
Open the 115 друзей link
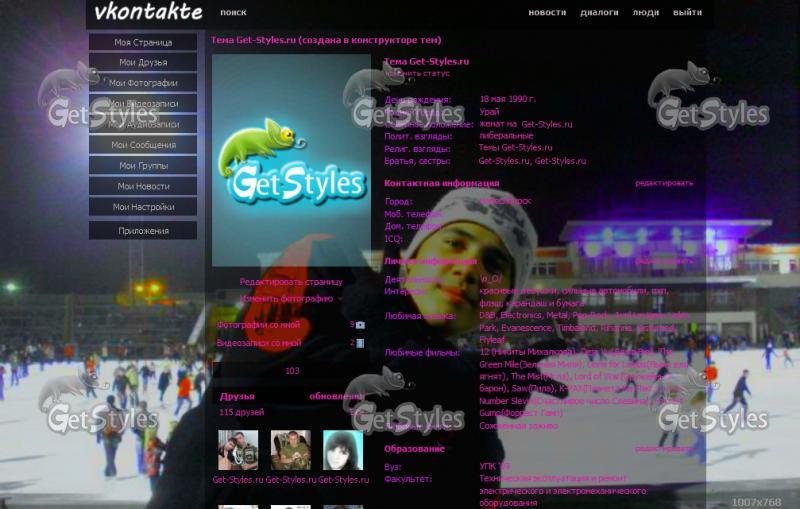click(x=241, y=412)
